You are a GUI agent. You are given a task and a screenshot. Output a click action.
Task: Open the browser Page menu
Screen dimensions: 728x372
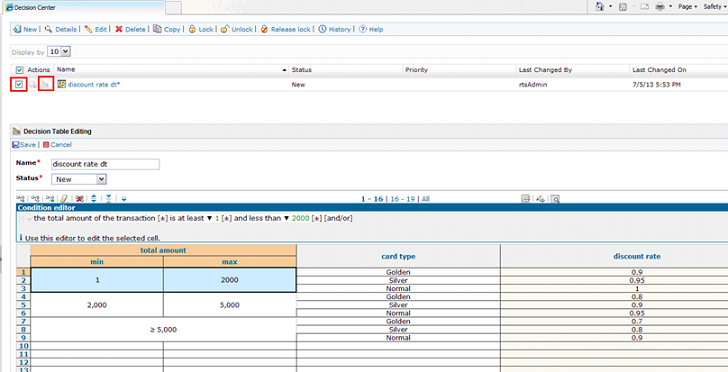point(688,7)
